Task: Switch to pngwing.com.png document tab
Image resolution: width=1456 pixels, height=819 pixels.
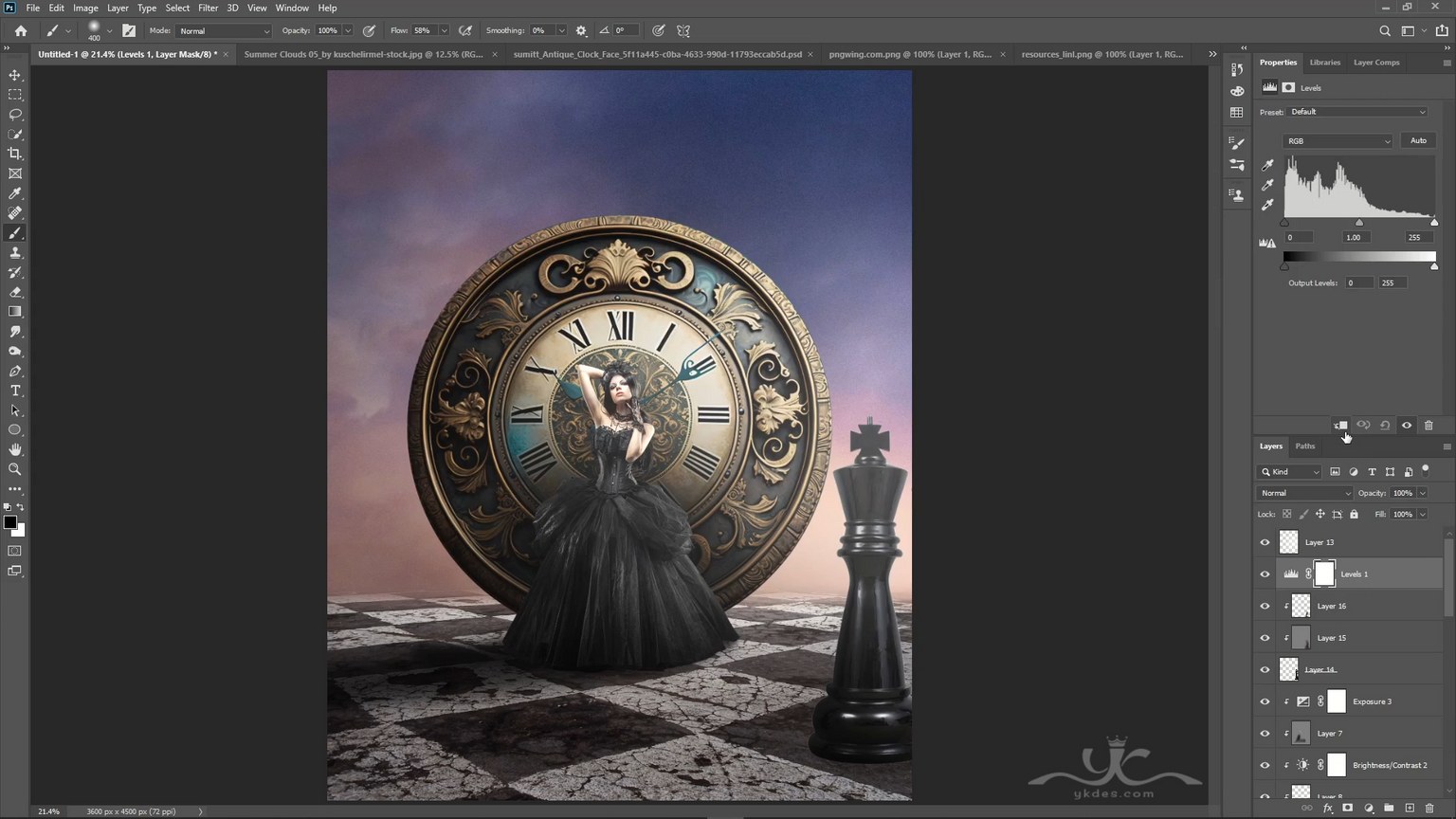Action: coord(910,54)
